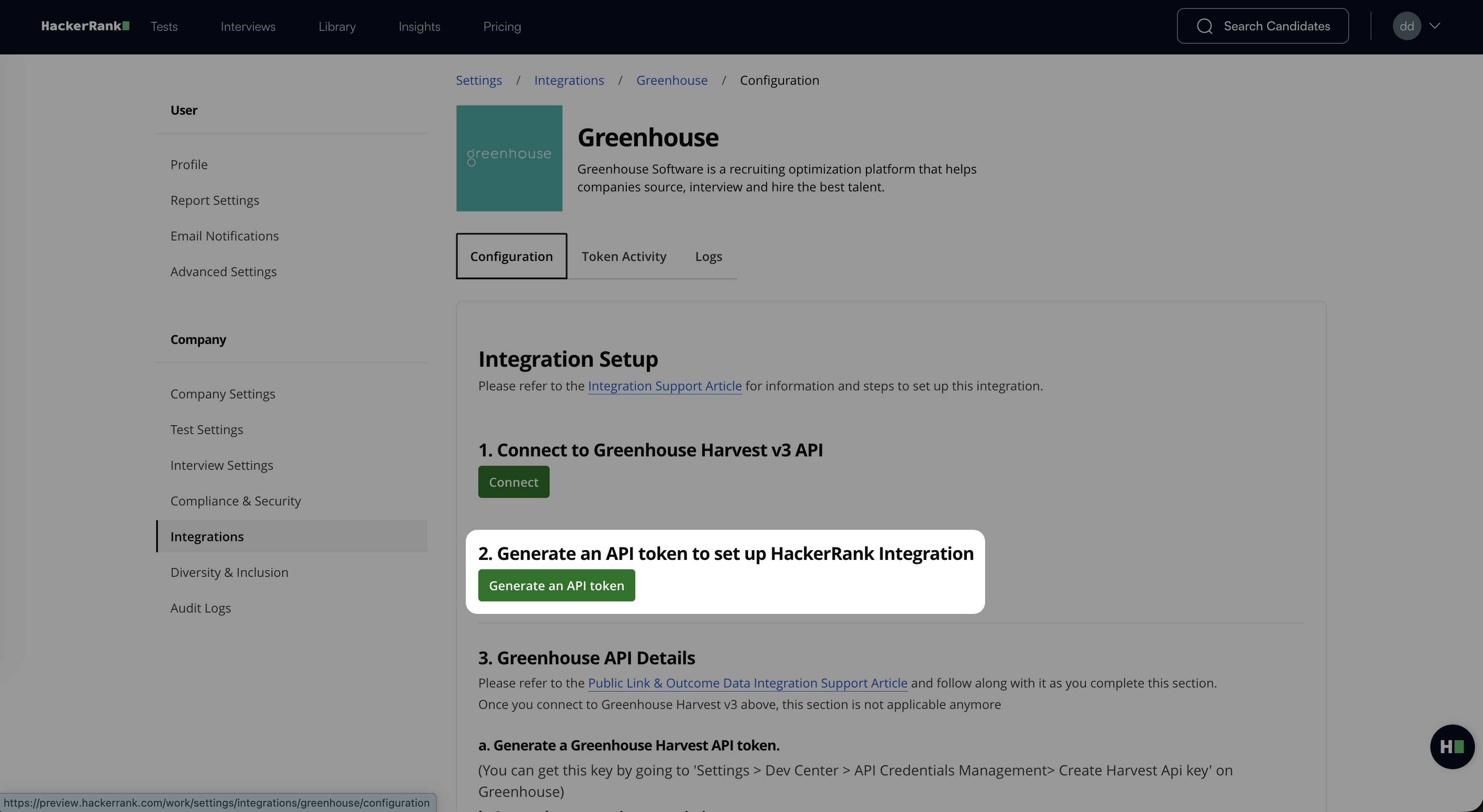Screen dimensions: 1483x812
Task: Go to Library in top navigation
Action: [x=337, y=26]
